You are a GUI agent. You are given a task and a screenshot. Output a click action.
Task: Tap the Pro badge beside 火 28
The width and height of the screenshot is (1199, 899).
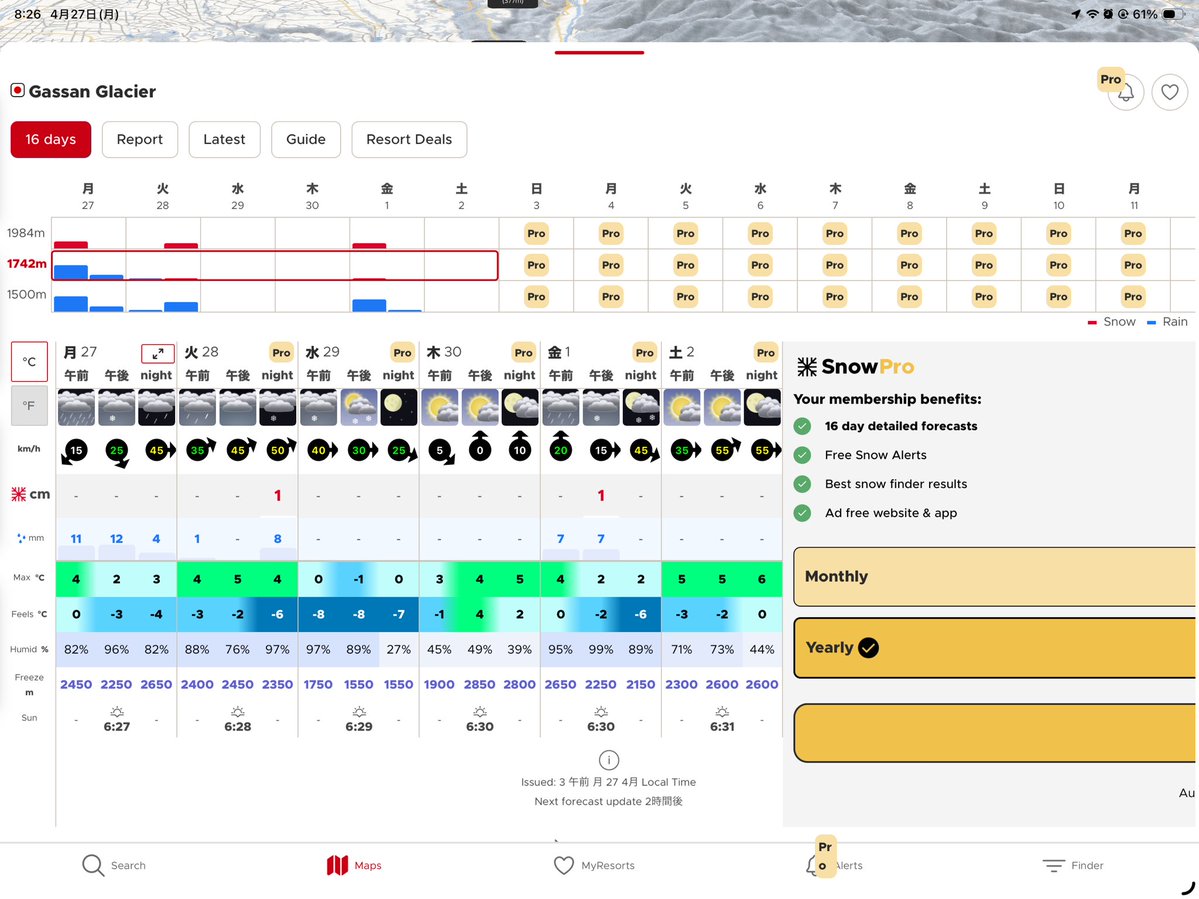point(281,352)
